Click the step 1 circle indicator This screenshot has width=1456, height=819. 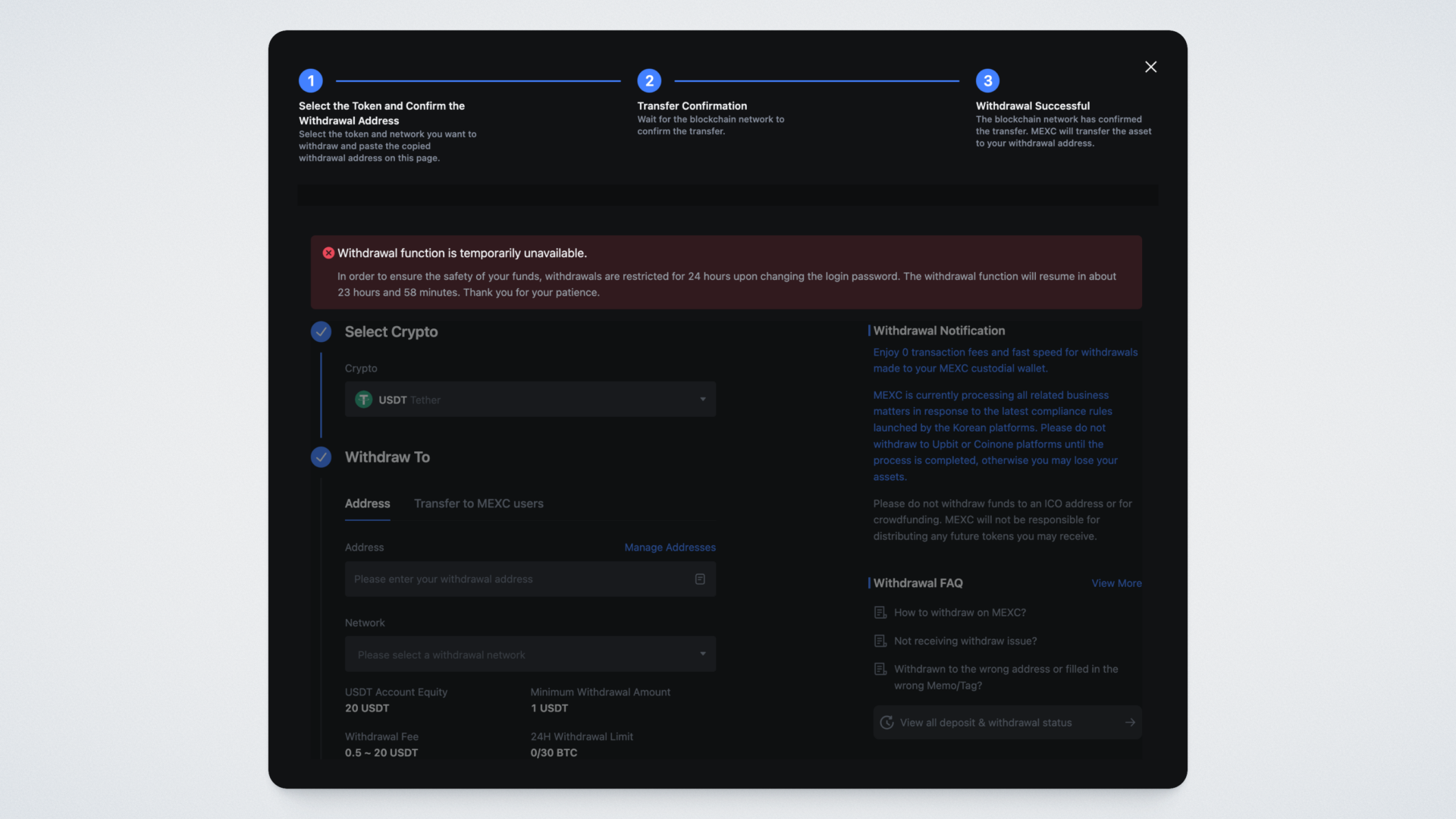(x=310, y=80)
